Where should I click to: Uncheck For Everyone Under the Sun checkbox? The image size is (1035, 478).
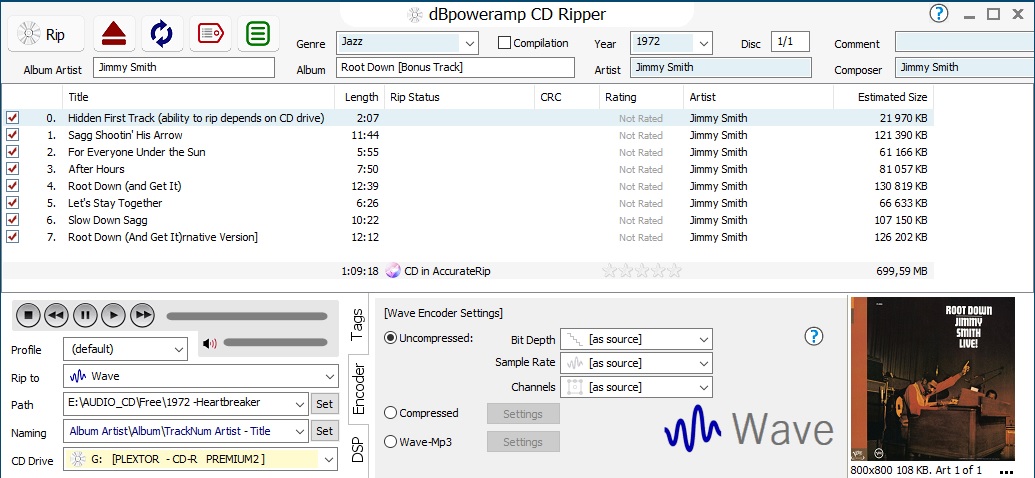tap(13, 152)
